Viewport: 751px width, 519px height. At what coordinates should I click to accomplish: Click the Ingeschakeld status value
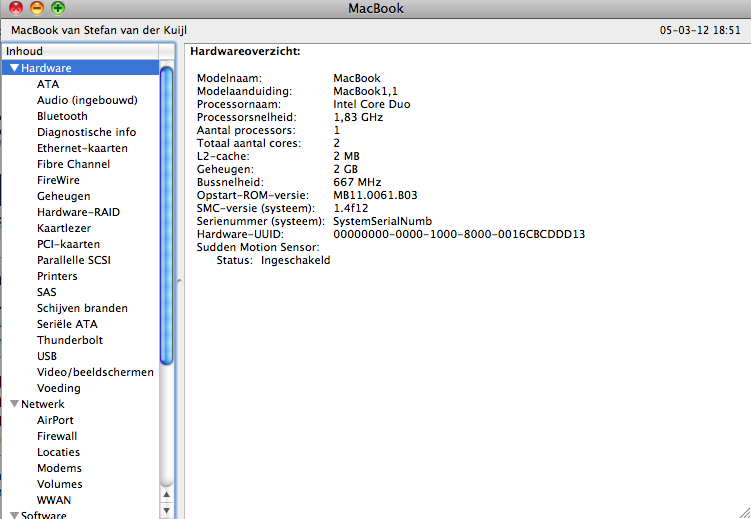(296, 260)
